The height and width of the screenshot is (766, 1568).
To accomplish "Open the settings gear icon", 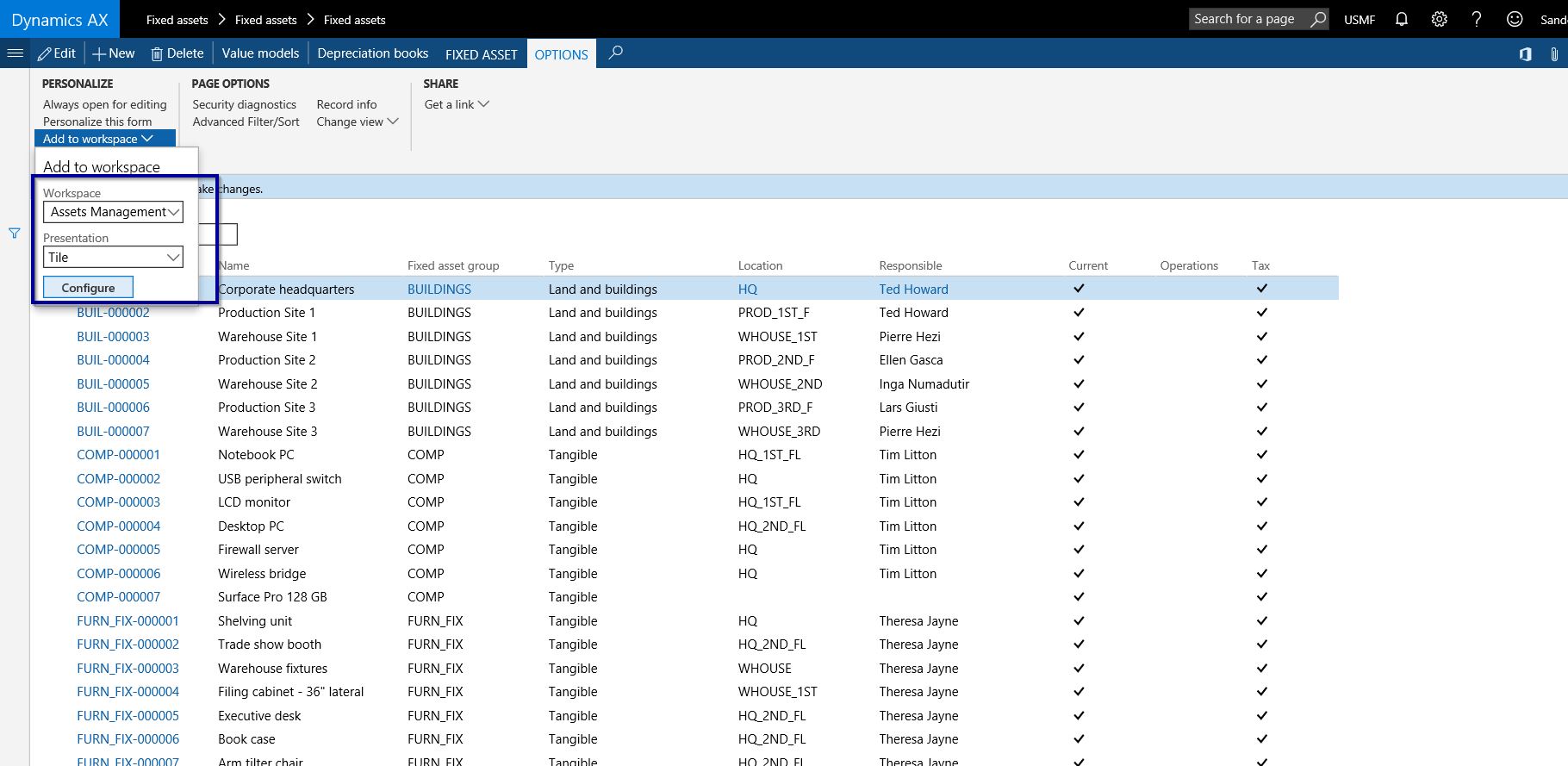I will coord(1439,19).
